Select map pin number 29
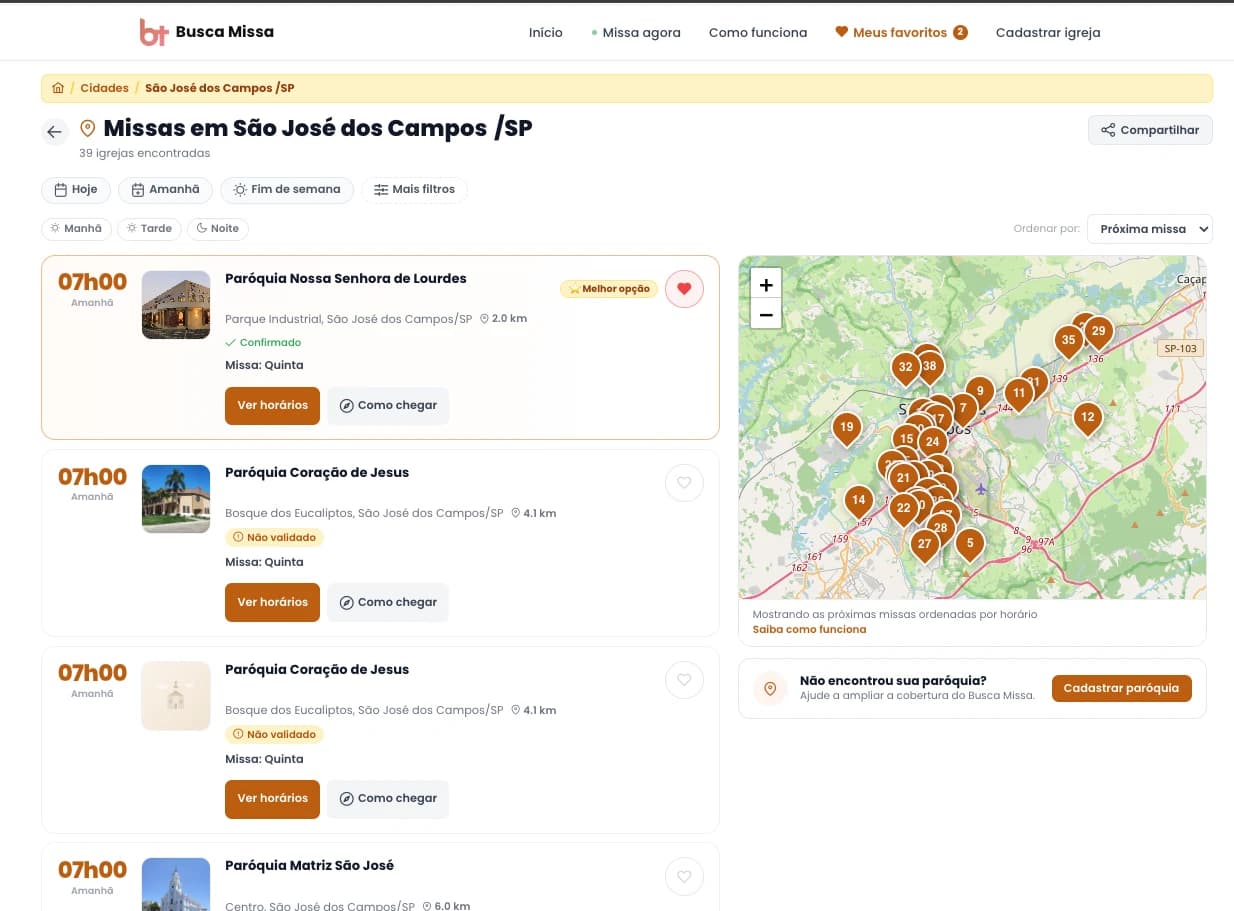 (x=1098, y=331)
